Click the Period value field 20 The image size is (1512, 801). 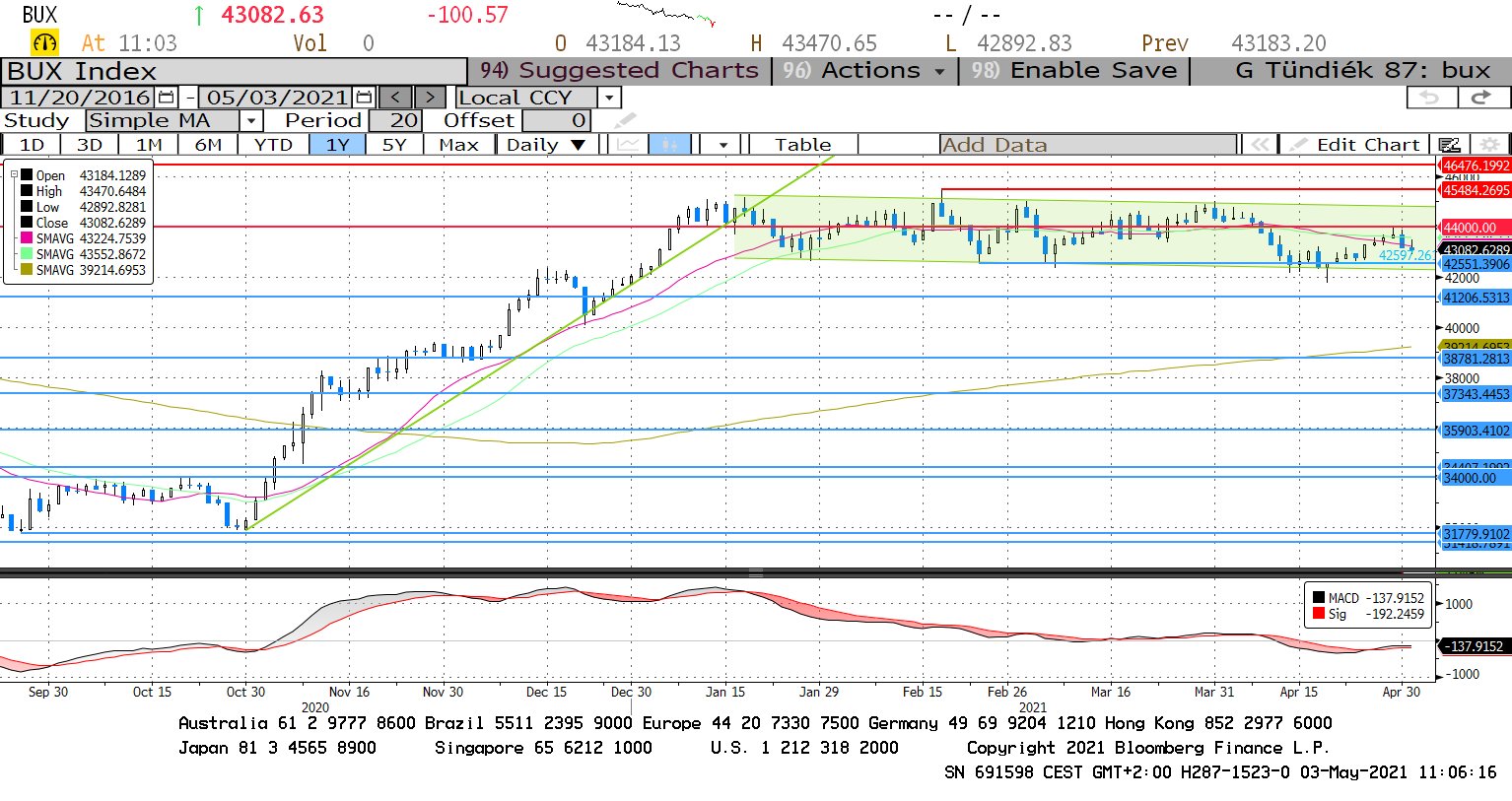pos(395,120)
